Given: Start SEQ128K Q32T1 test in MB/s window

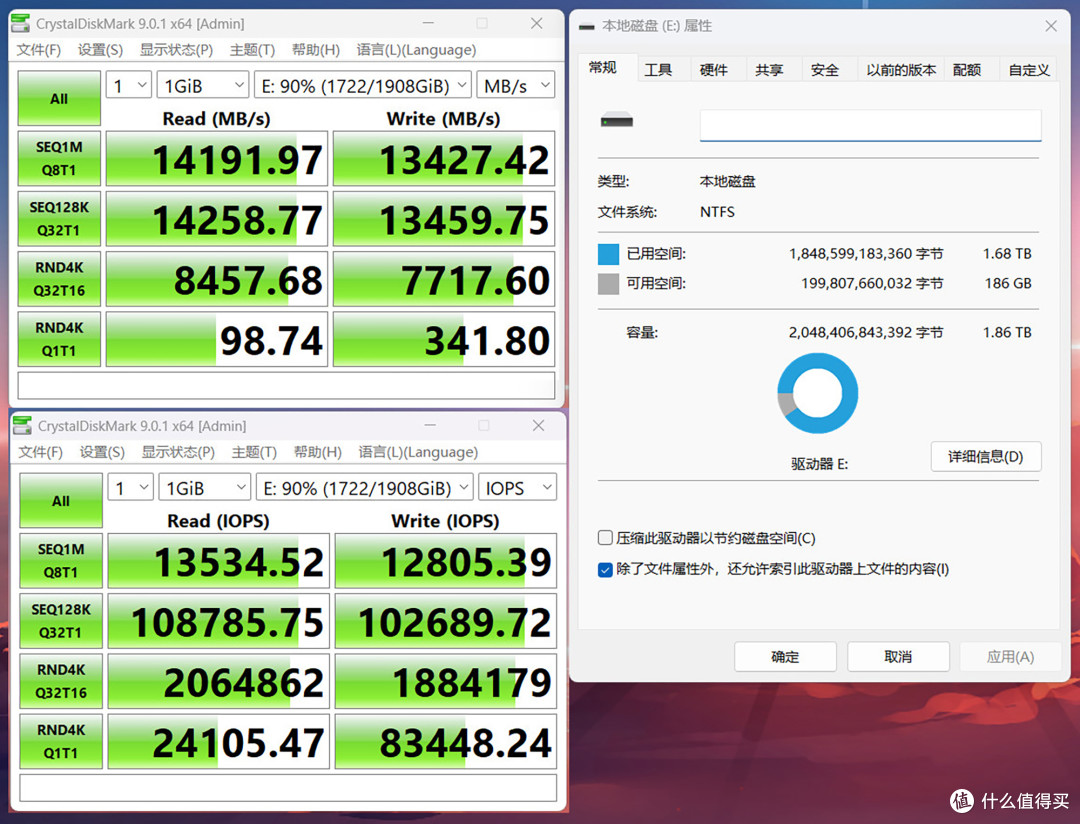Looking at the screenshot, I should click(59, 218).
